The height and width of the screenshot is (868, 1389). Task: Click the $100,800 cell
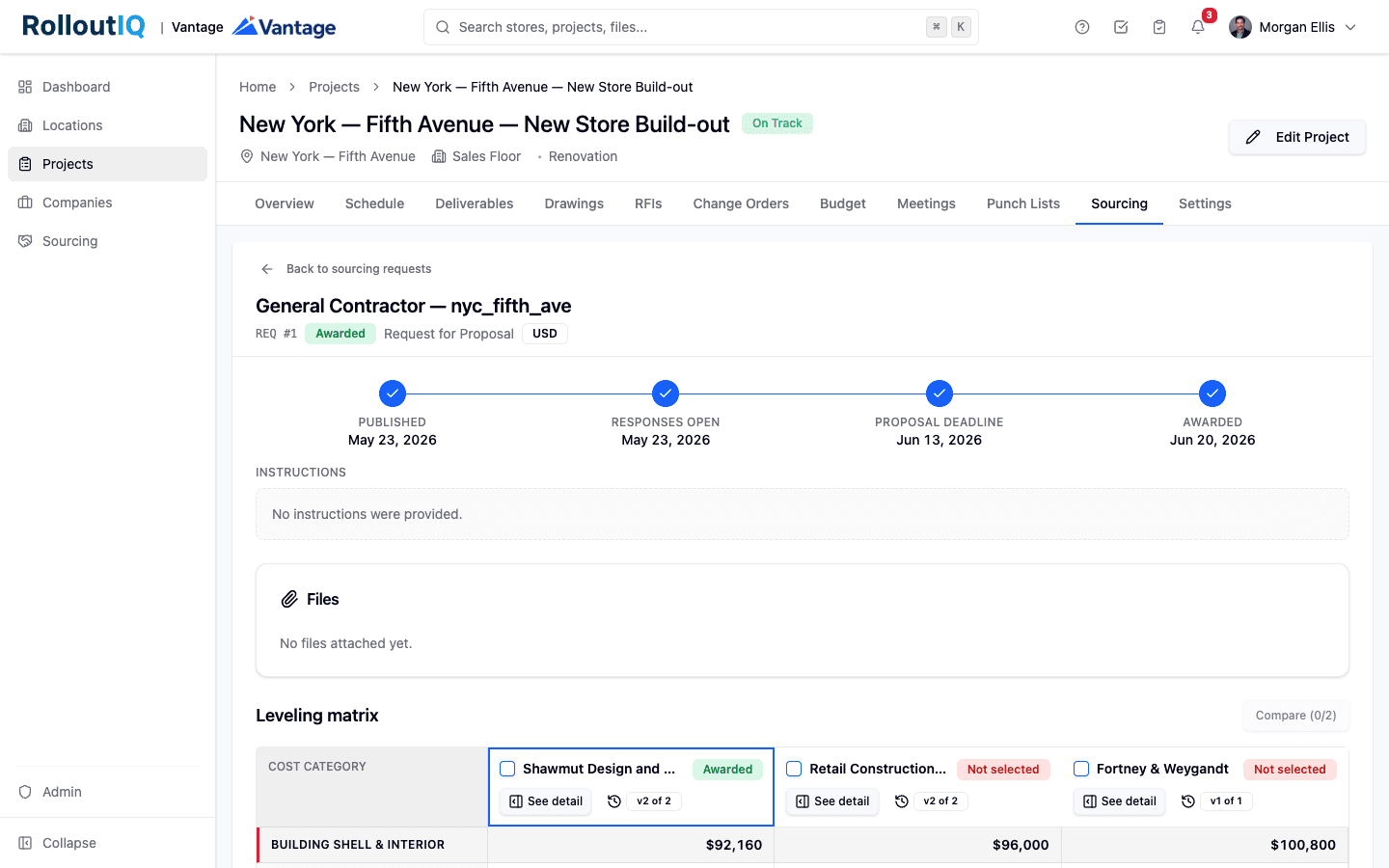1205,845
